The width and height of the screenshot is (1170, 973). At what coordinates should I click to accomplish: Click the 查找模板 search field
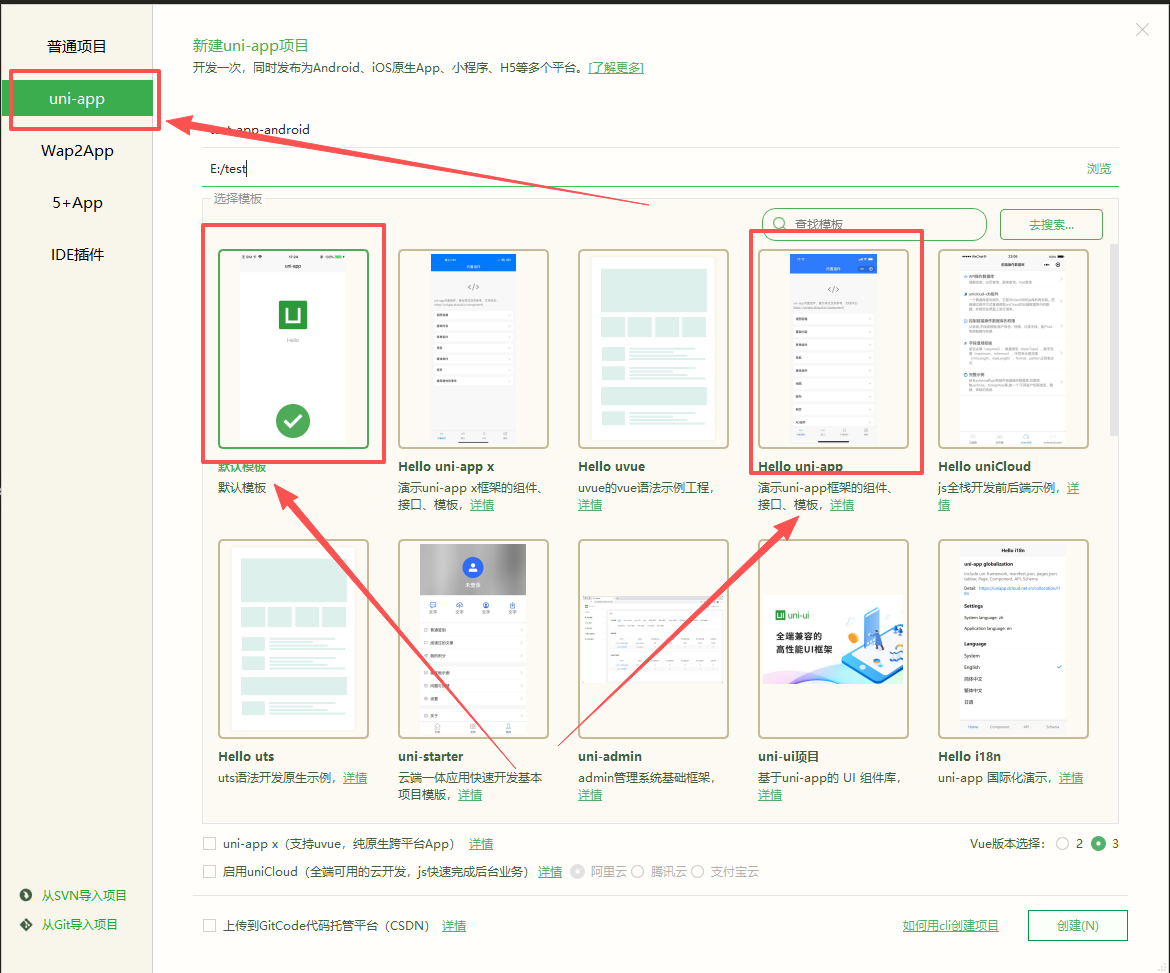tap(874, 224)
